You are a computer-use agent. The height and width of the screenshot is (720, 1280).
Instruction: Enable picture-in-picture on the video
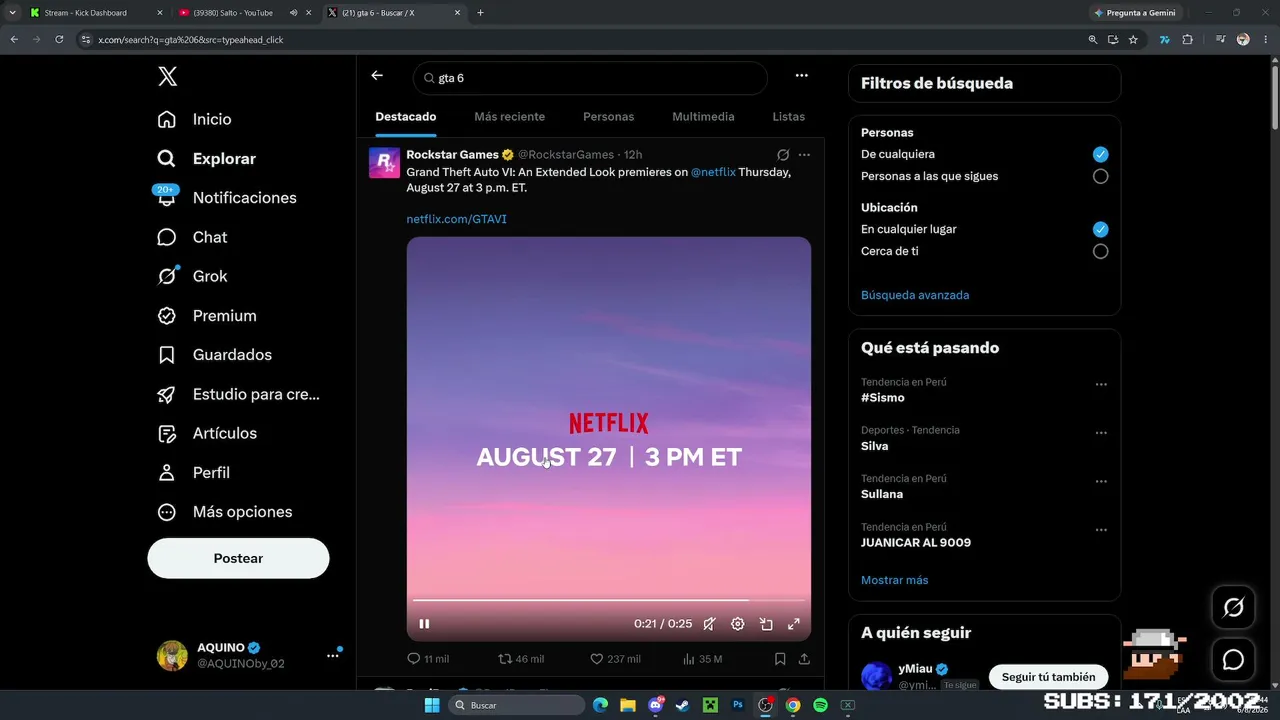(766, 624)
